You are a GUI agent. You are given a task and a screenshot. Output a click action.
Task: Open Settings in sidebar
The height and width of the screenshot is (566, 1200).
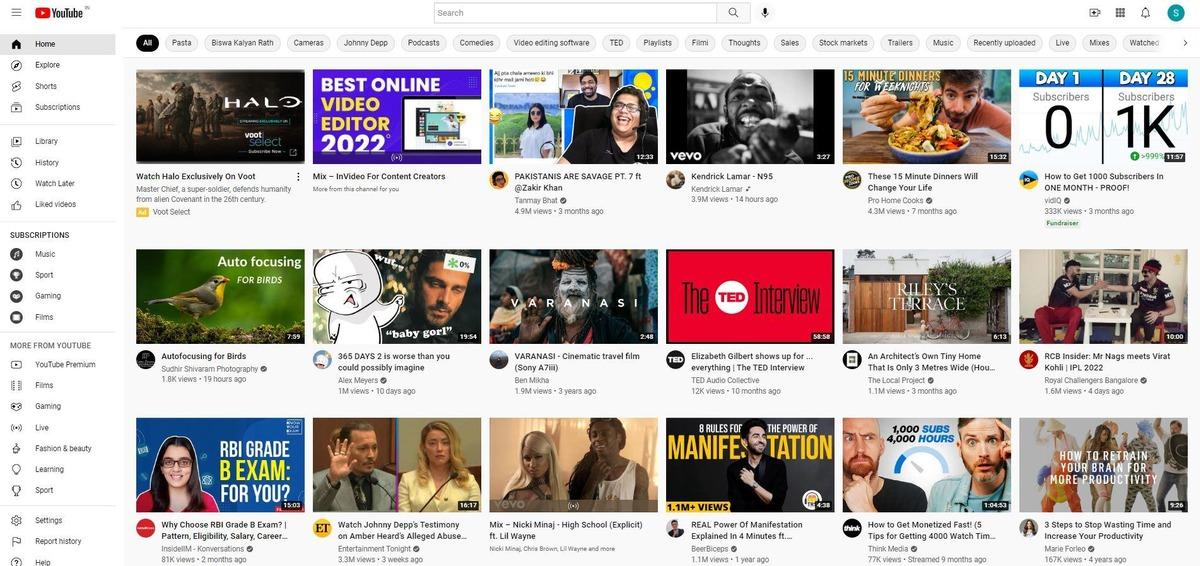(58, 520)
